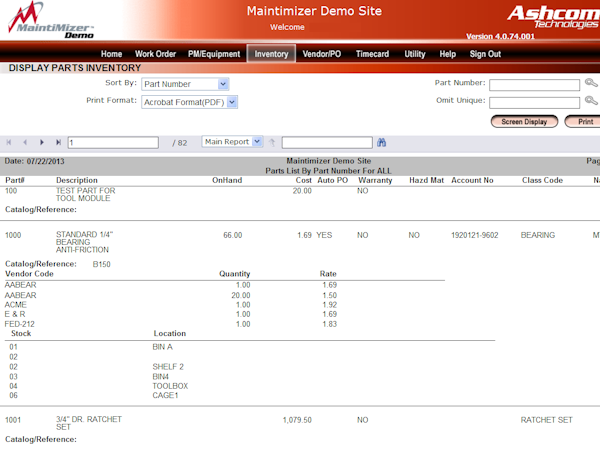Go to next report page icon
The image size is (600, 449).
click(x=42, y=142)
